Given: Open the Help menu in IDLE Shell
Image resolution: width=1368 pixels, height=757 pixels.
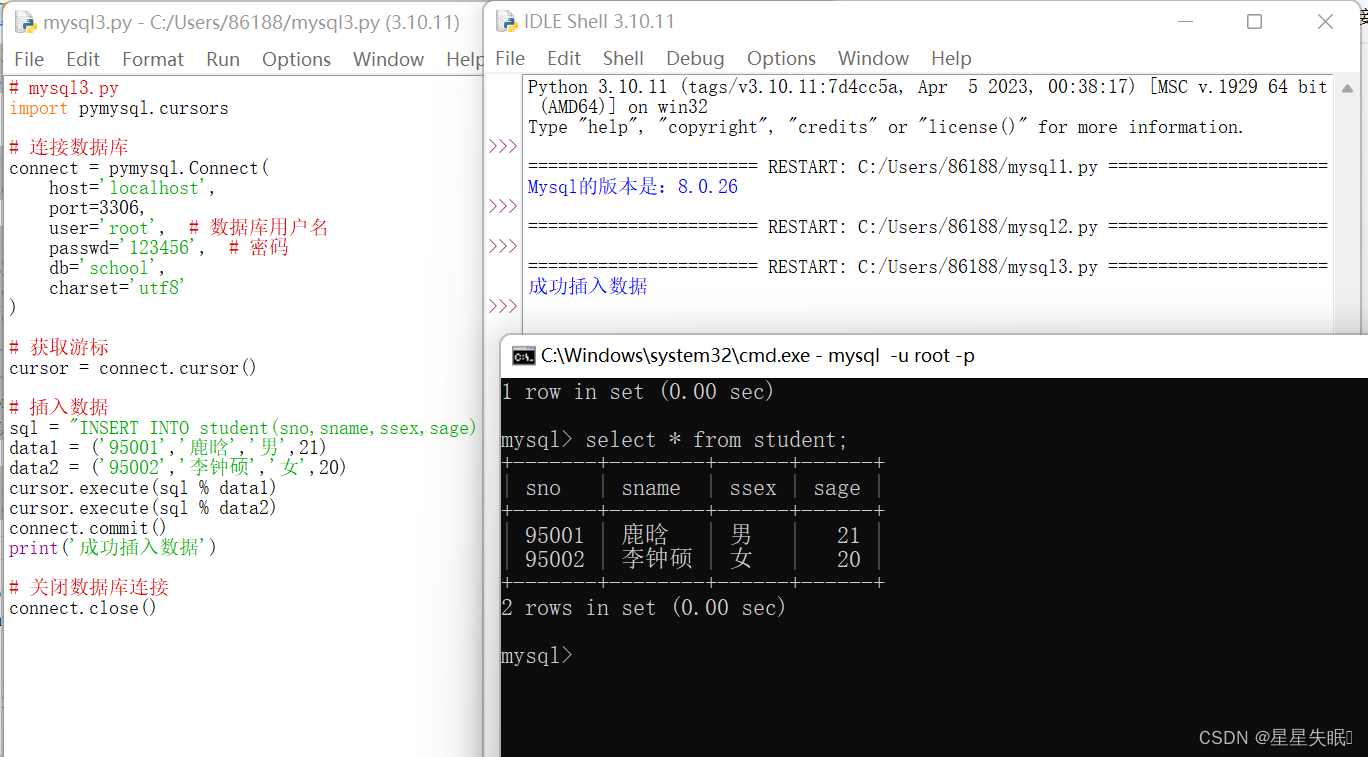Looking at the screenshot, I should (950, 58).
